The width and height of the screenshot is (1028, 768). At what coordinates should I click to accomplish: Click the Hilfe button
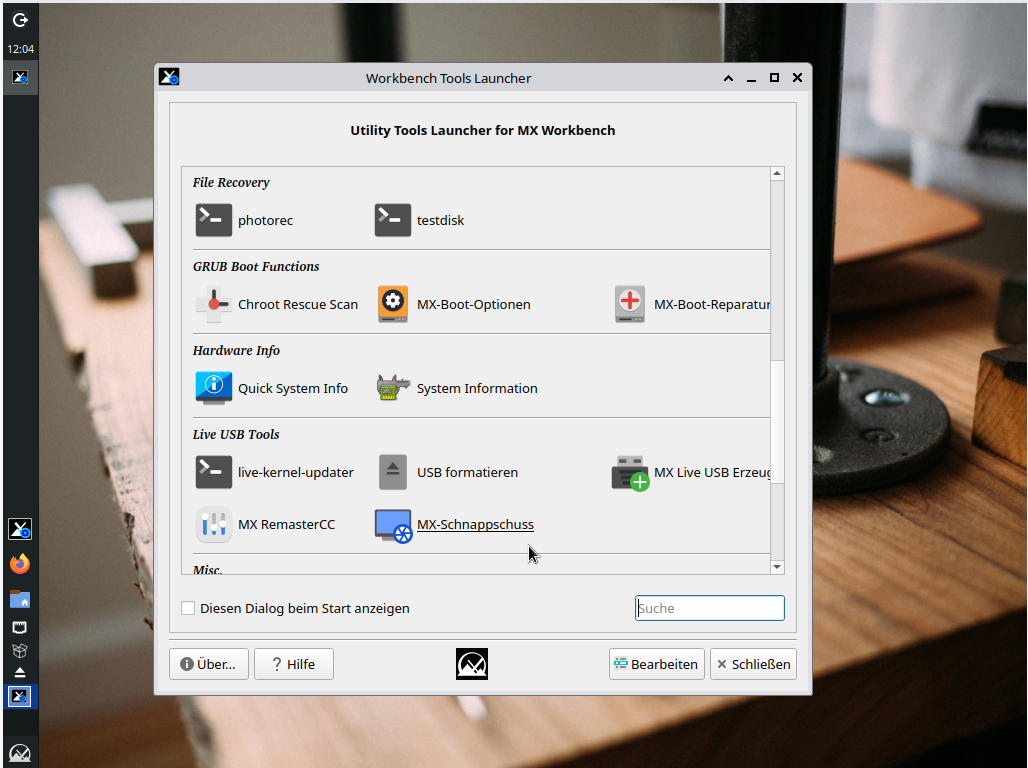click(294, 664)
